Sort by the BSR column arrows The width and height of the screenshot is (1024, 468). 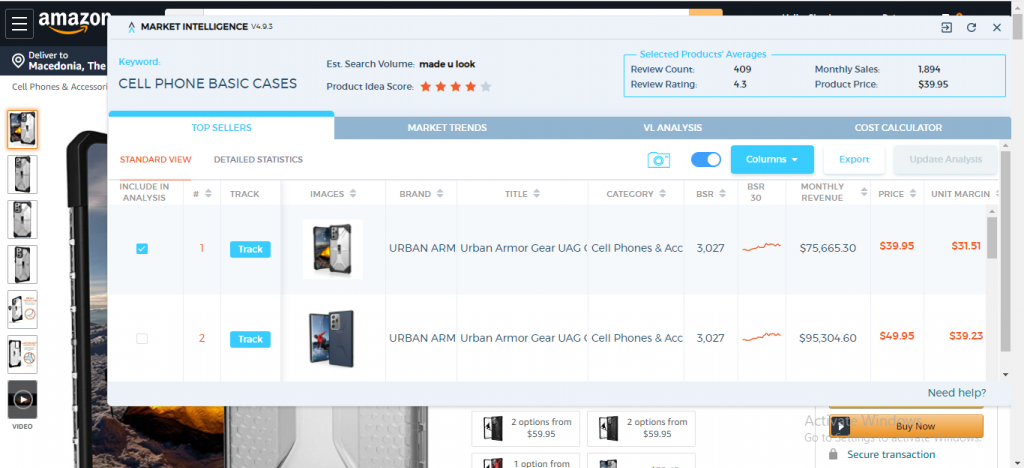[x=724, y=194]
